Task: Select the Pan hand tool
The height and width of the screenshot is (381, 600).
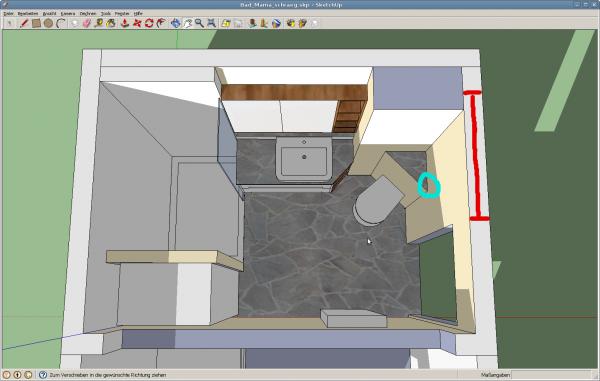Action: click(188, 23)
